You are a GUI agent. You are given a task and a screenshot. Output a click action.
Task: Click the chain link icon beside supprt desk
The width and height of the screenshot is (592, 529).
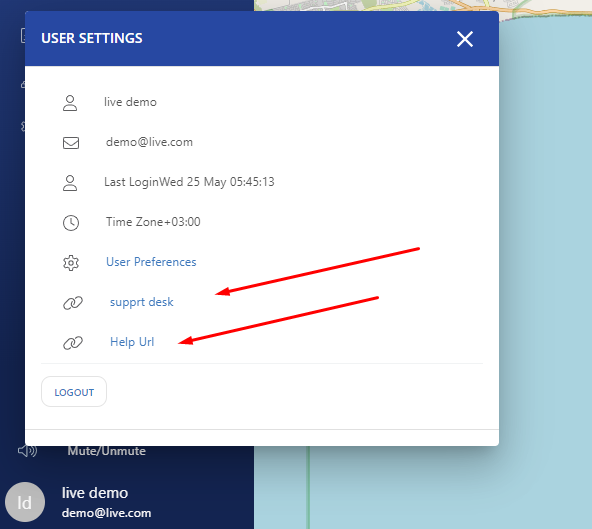(72, 303)
